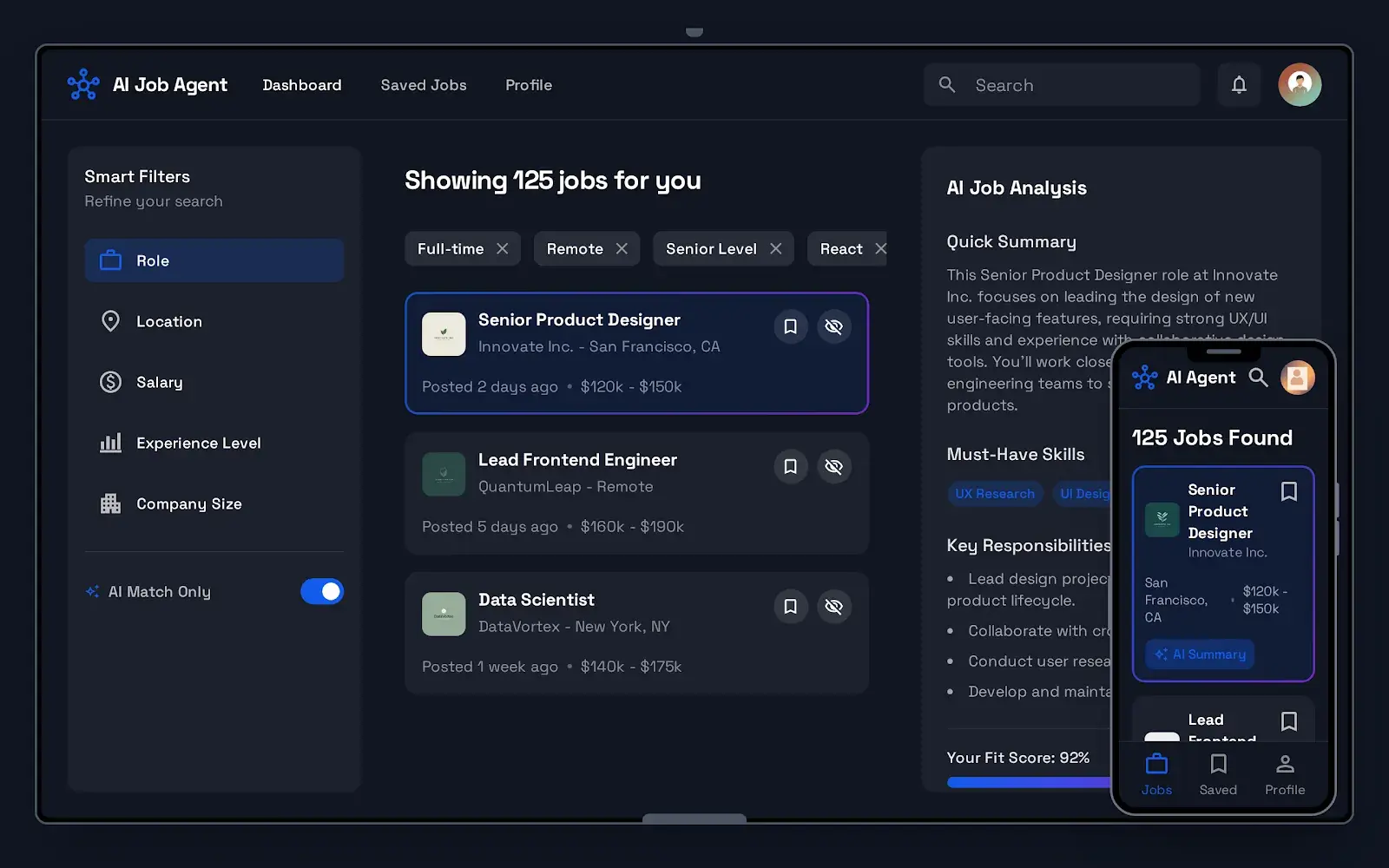
Task: Click the '125 Jobs Found' mobile heading
Action: click(x=1212, y=437)
